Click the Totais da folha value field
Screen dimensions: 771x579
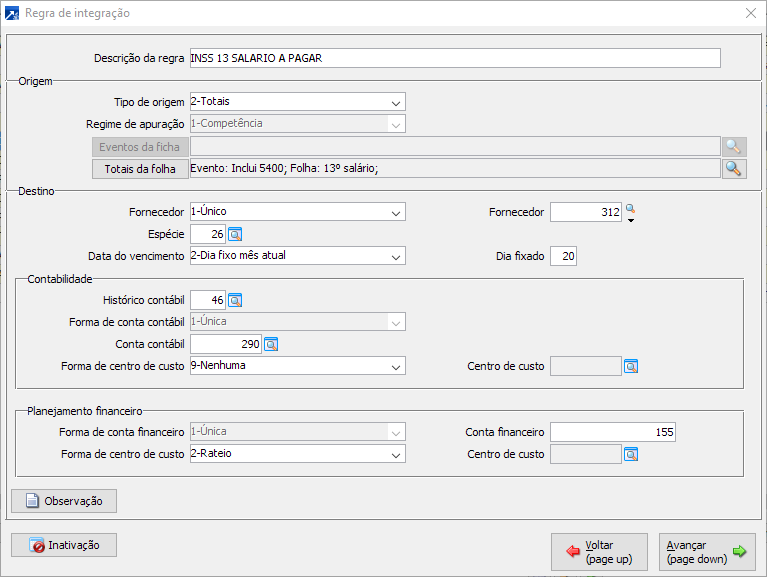pyautogui.click(x=455, y=169)
